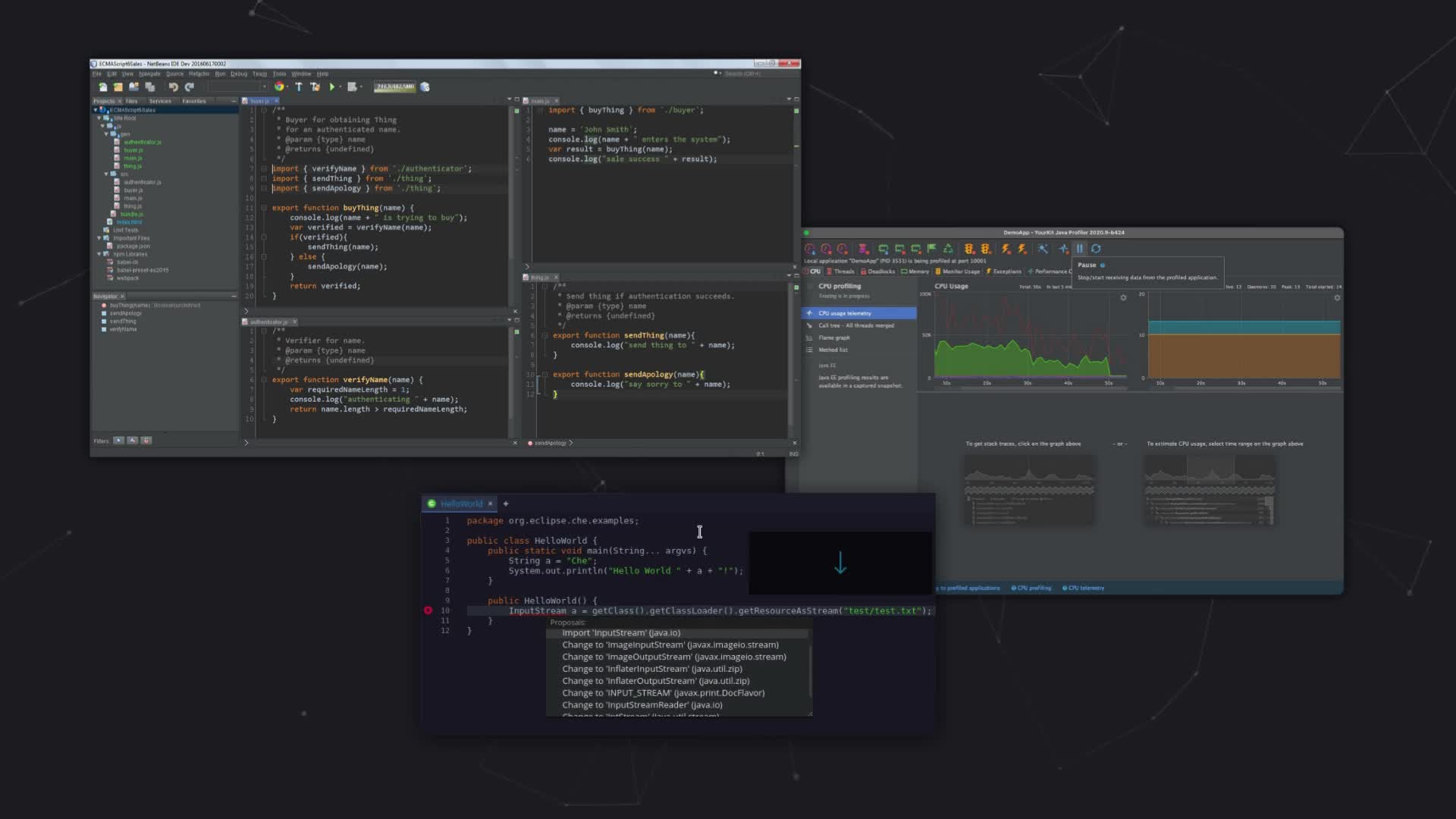Click the Build hammer icon in NetBeans

pyautogui.click(x=299, y=87)
